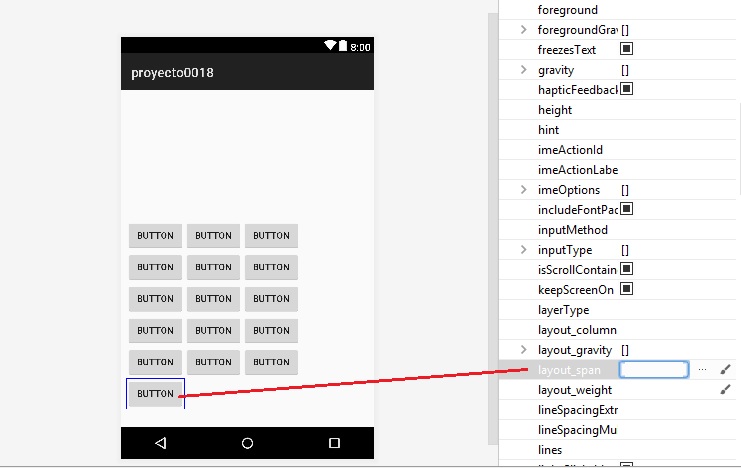Click the pencil icon beside layout_span
741x468 pixels.
coord(726,370)
